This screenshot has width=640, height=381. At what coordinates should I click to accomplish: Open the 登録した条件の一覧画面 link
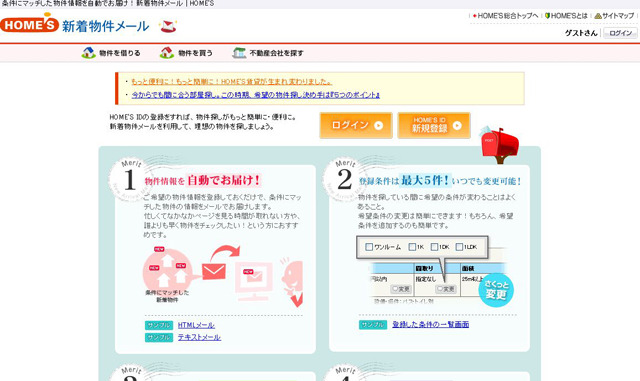pyautogui.click(x=431, y=324)
